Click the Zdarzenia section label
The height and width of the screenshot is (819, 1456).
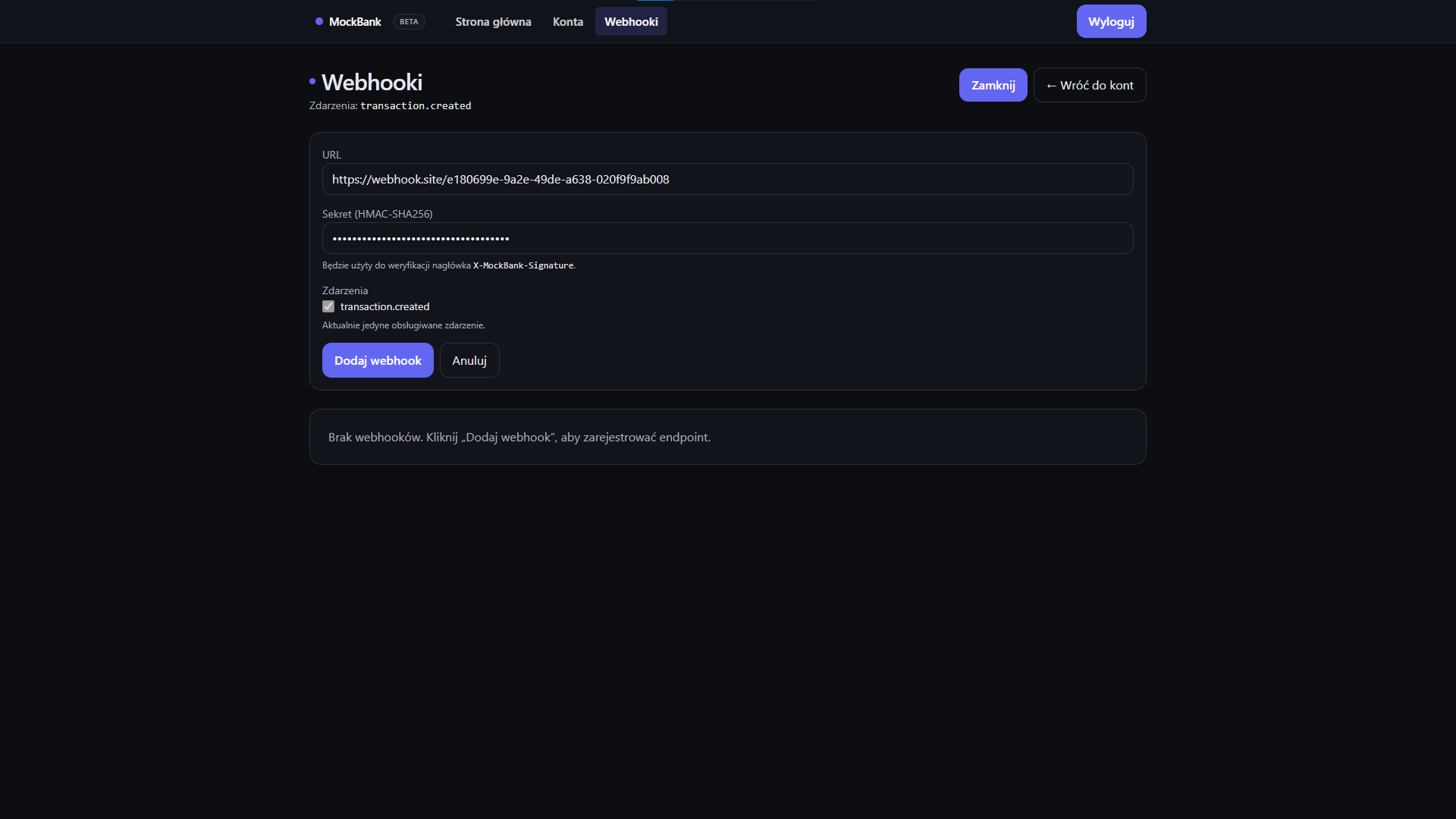click(345, 290)
